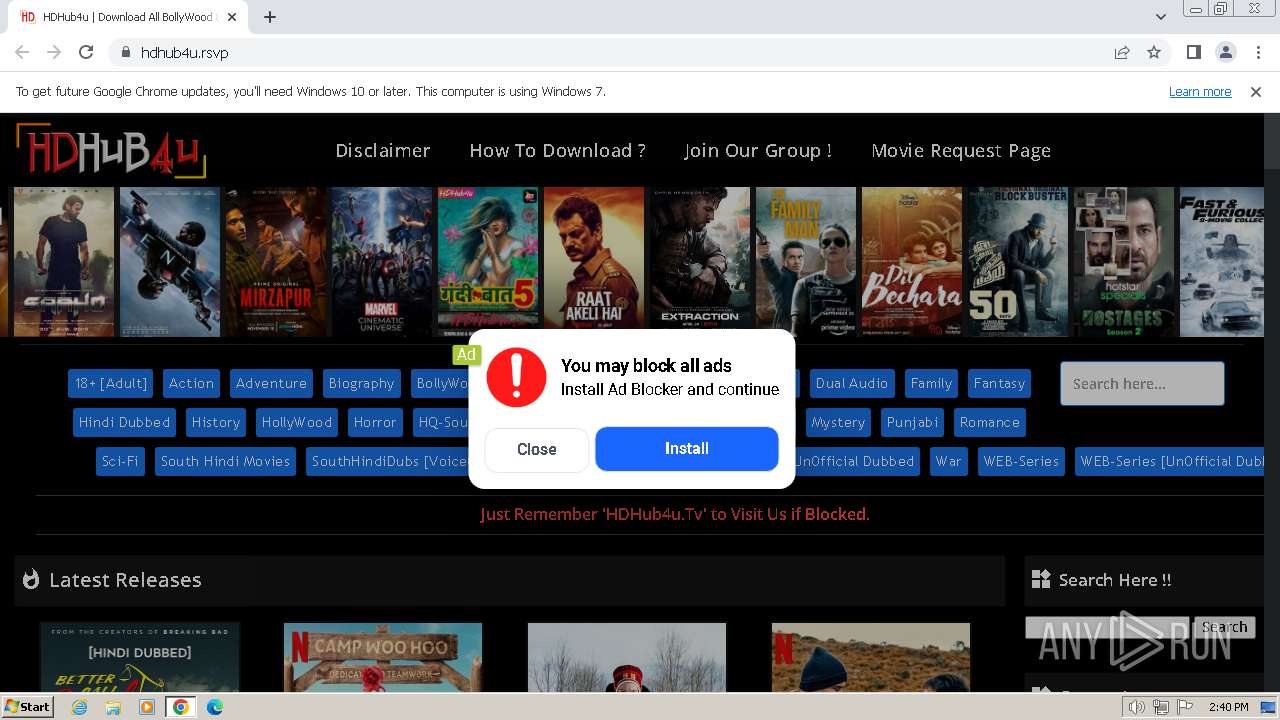Open File Explorer from the taskbar

pos(113,707)
